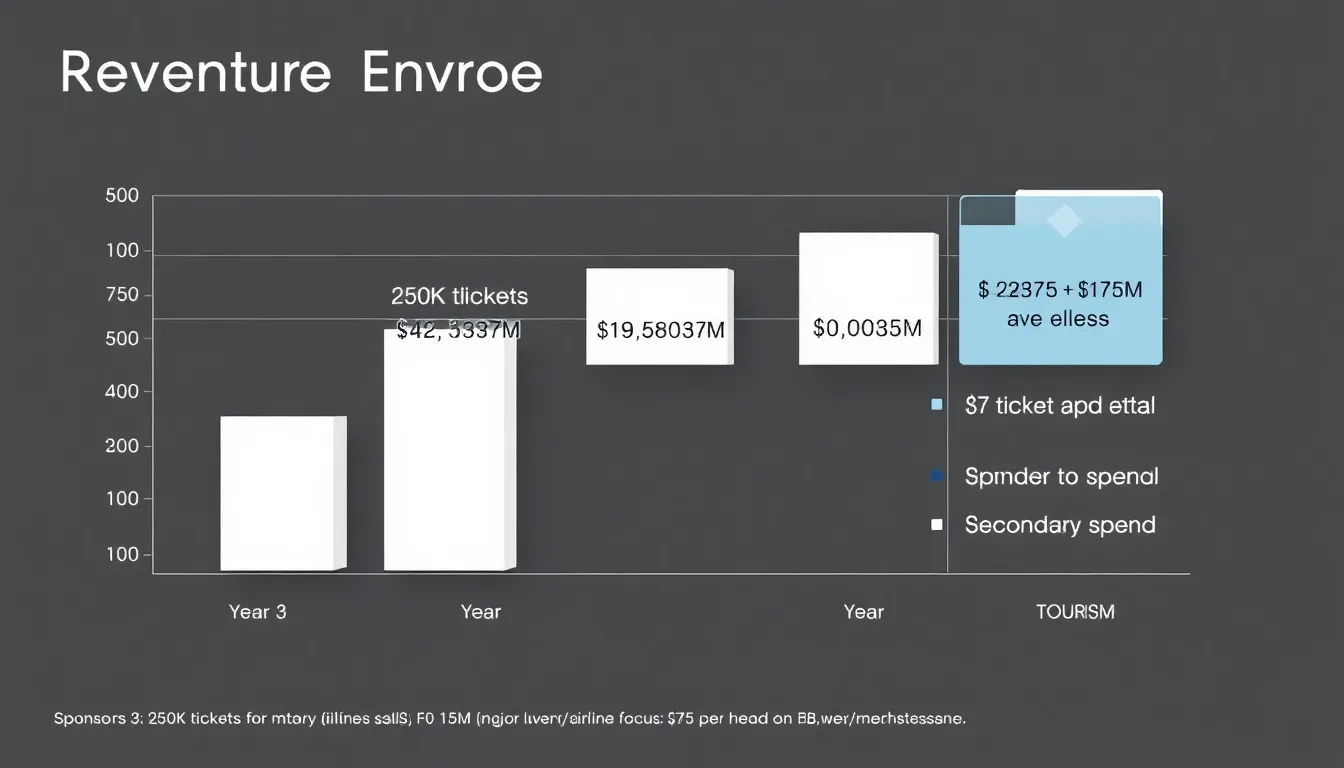Select the "TOURISM" category tab
Screen dimensions: 1344x768
pyautogui.click(x=1075, y=611)
